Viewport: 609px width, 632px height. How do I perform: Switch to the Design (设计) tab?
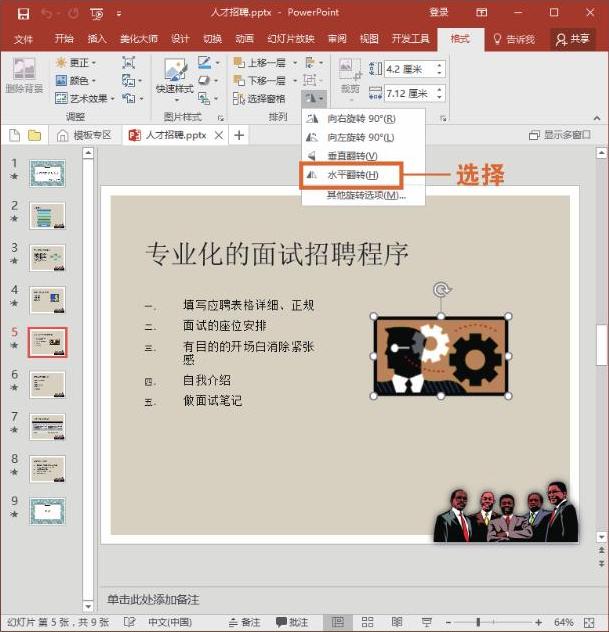pos(180,39)
